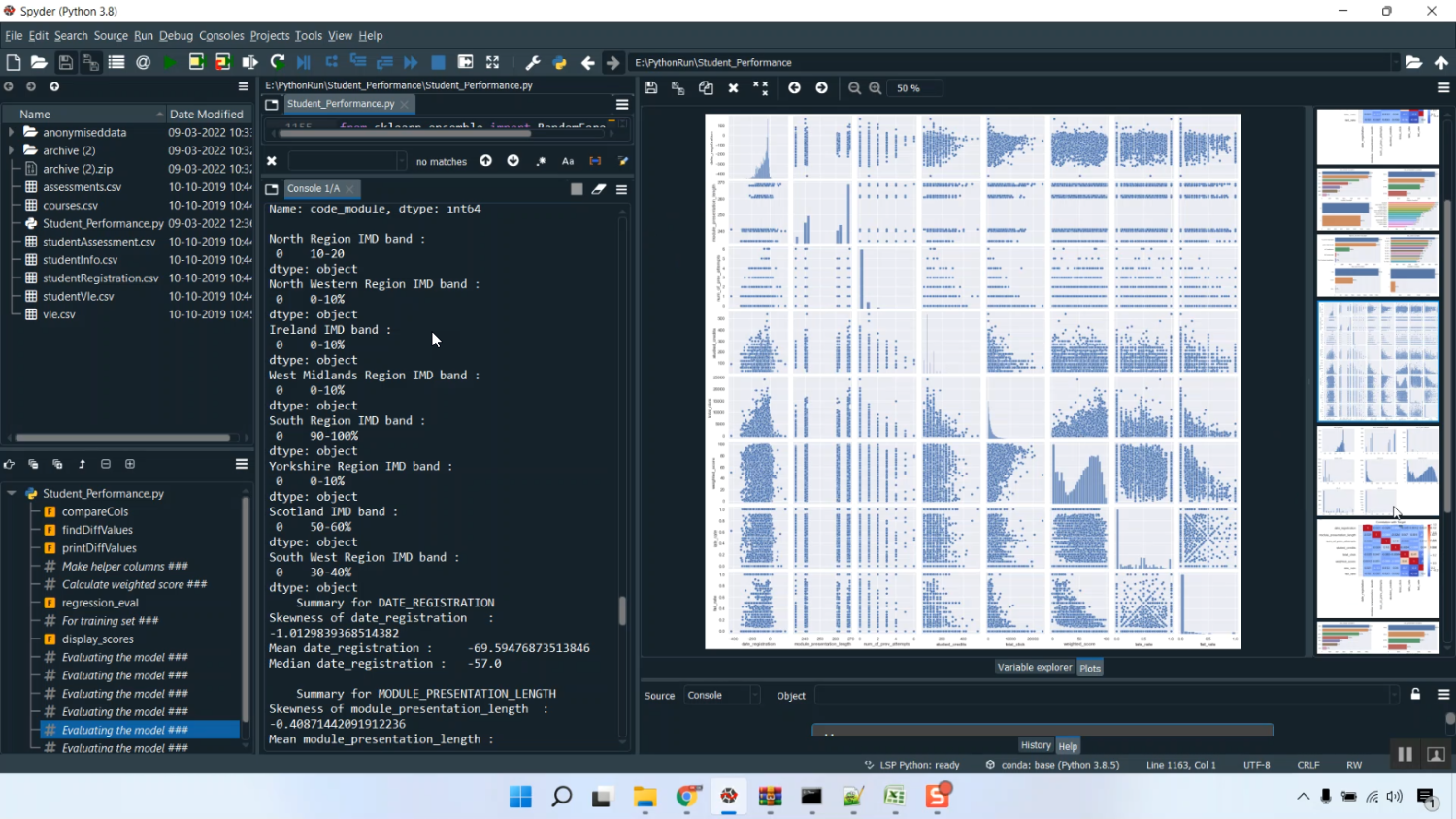
Task: Expand the anonymiseddata folder
Action: coord(12,132)
